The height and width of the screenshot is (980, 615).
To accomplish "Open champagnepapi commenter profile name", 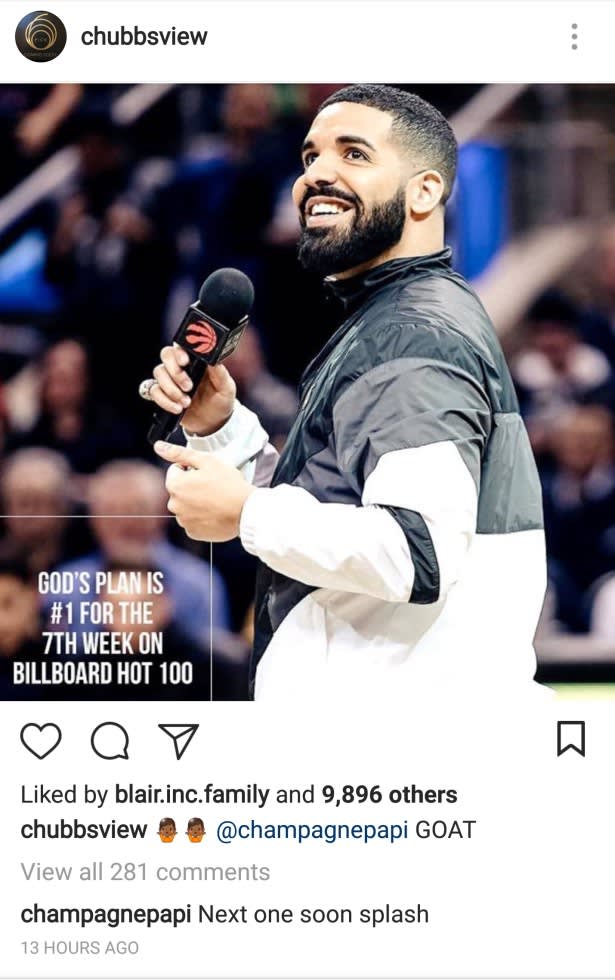I will 106,914.
